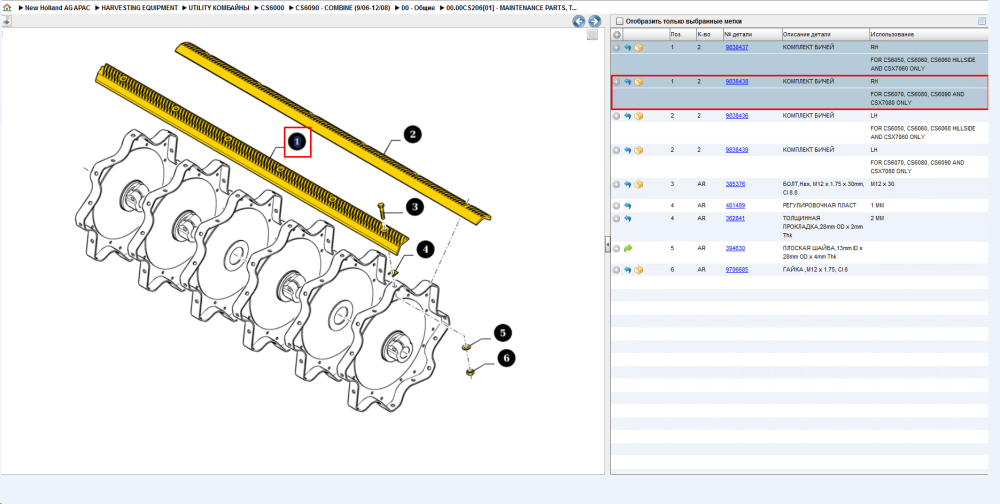Click blue arrow icon for part 9838437
This screenshot has width=1000, height=504.
tap(628, 48)
